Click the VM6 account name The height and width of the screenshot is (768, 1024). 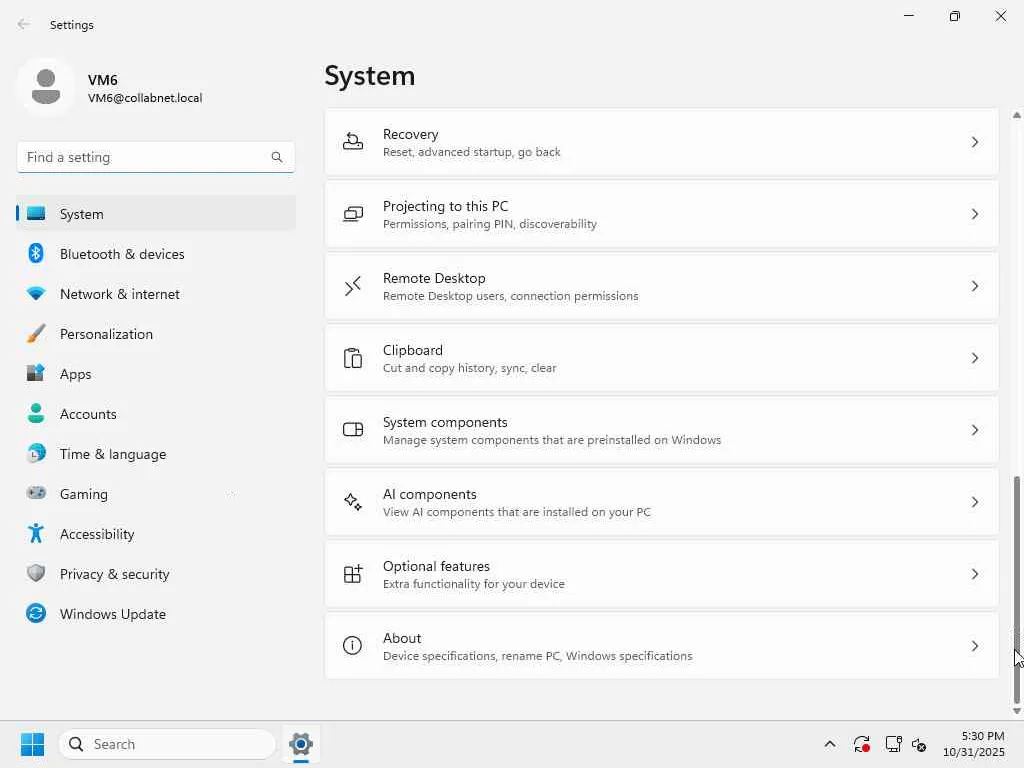103,80
